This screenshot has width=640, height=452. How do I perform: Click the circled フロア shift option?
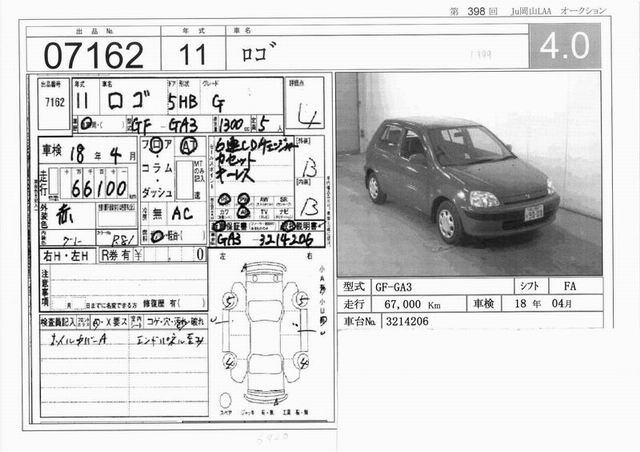coord(157,145)
